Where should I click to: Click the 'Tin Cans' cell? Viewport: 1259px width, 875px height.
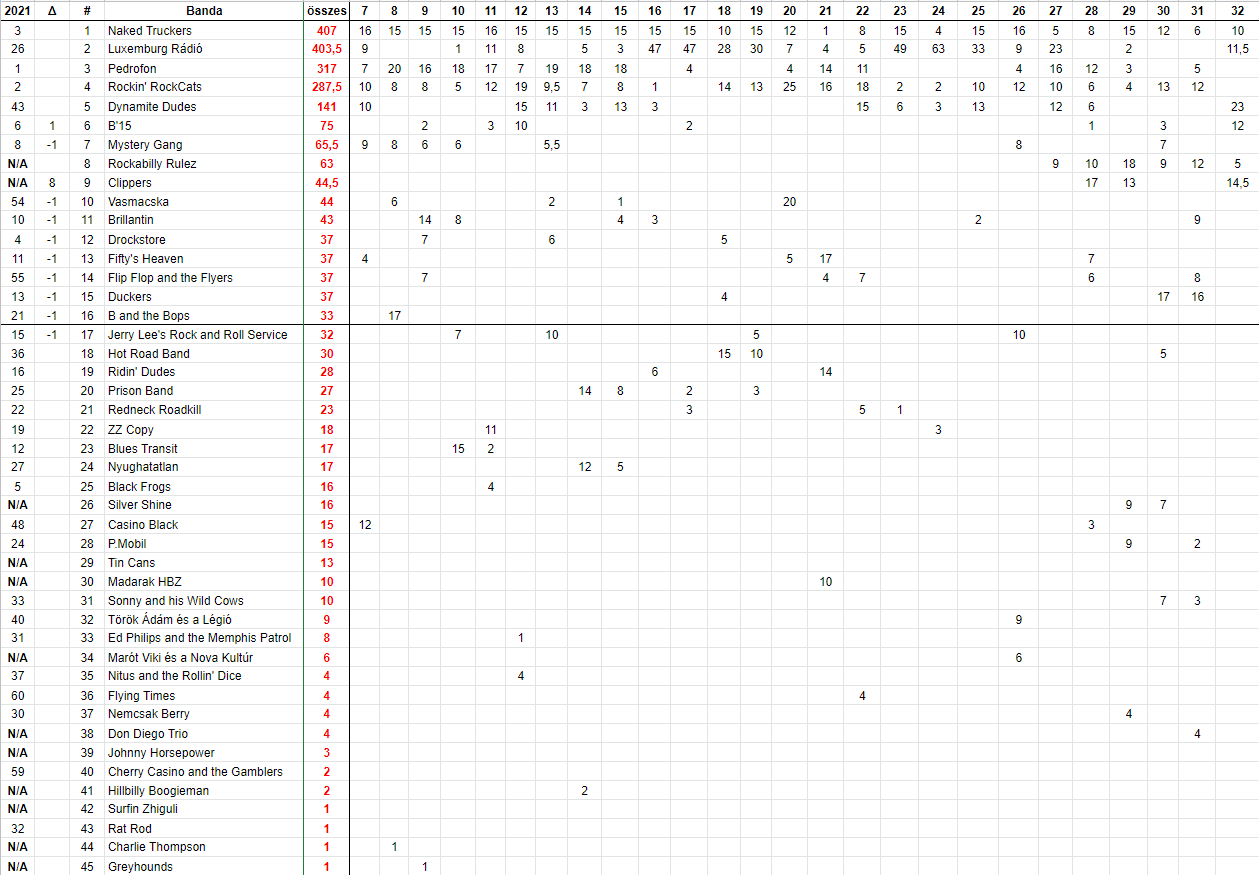point(204,563)
